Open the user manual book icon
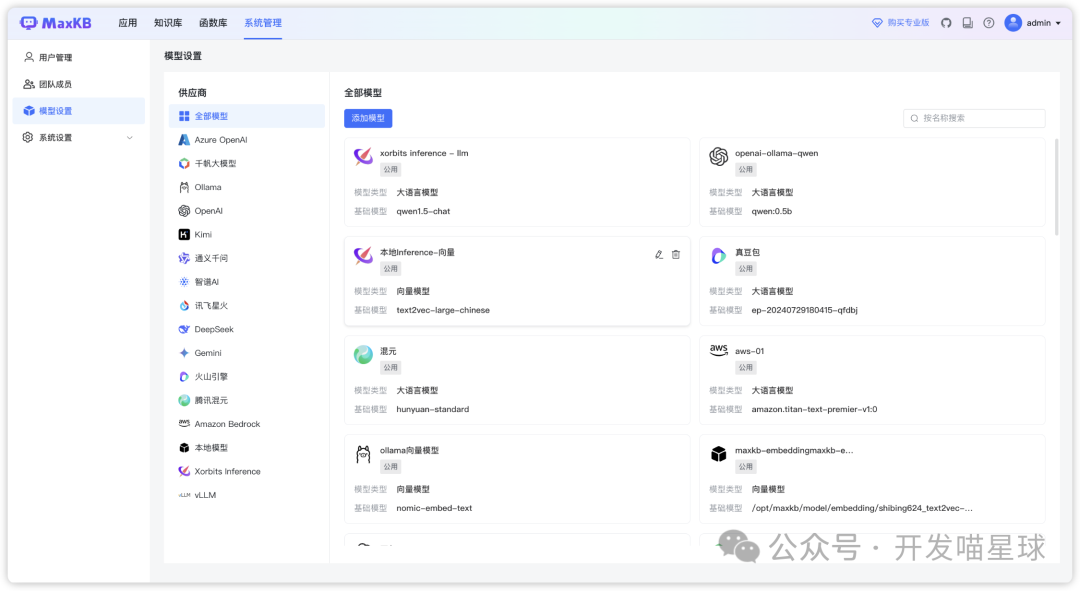The height and width of the screenshot is (591, 1080). 968,23
